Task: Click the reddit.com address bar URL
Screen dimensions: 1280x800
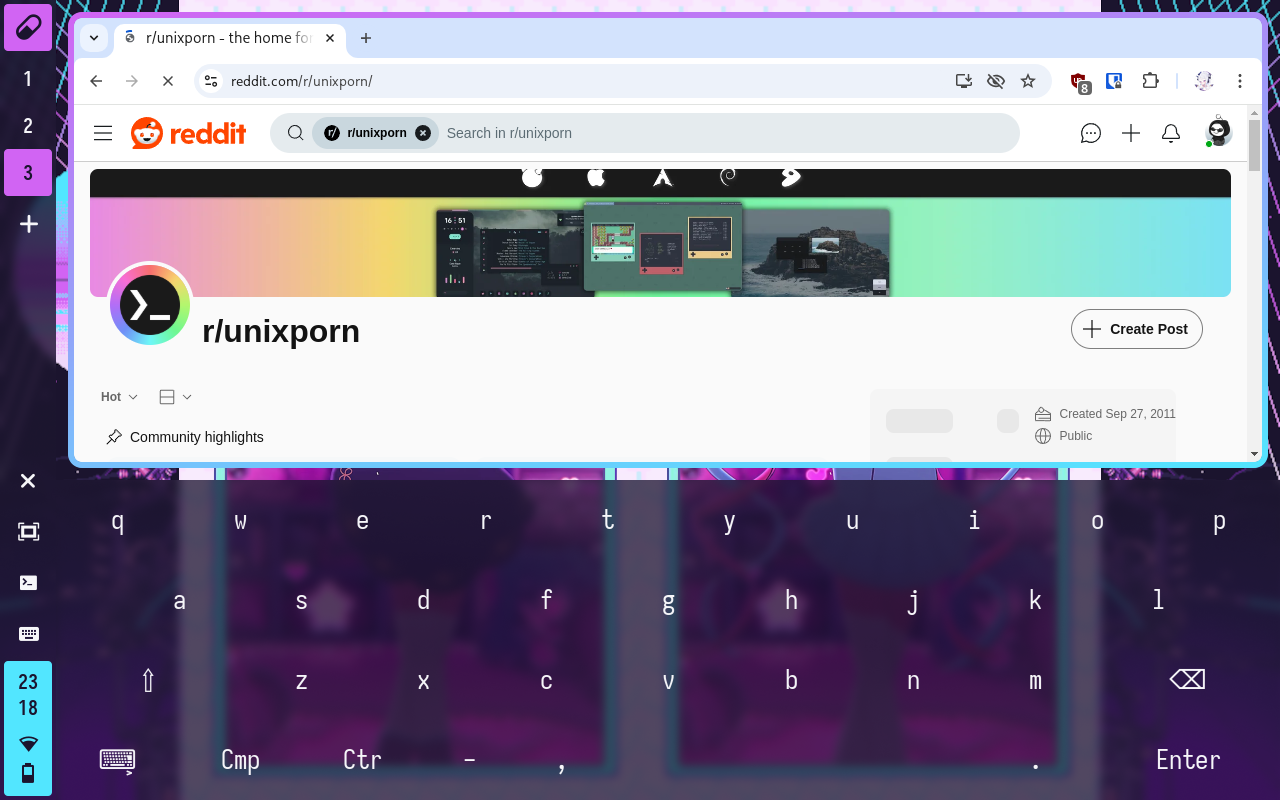Action: click(302, 81)
